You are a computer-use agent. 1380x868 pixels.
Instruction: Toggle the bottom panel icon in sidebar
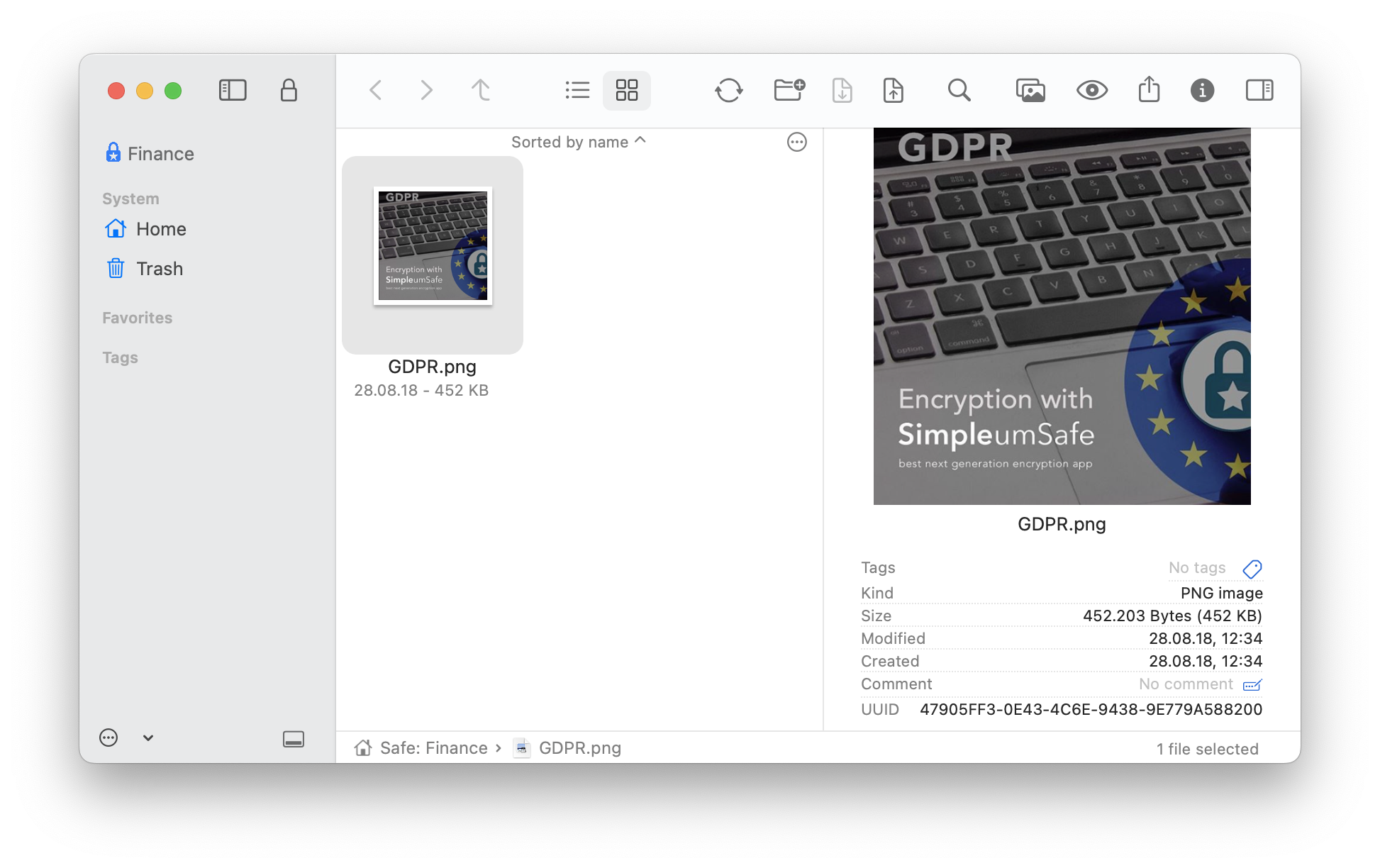[294, 738]
